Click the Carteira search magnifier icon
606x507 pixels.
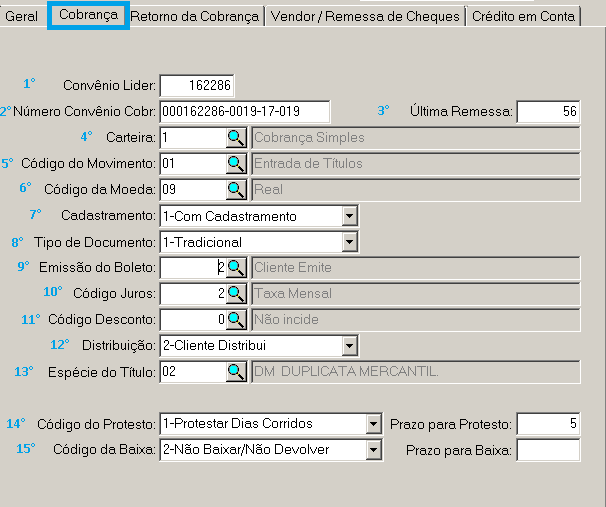[235, 137]
